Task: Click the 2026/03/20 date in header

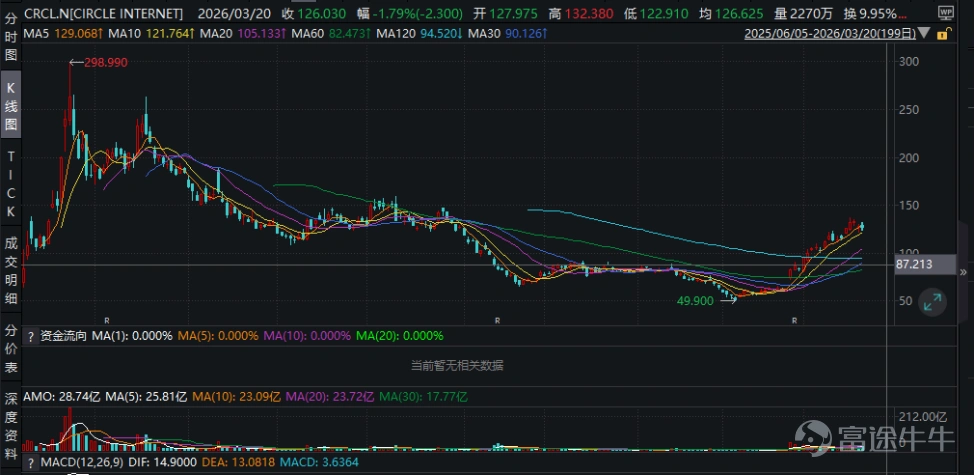Action: coord(236,13)
